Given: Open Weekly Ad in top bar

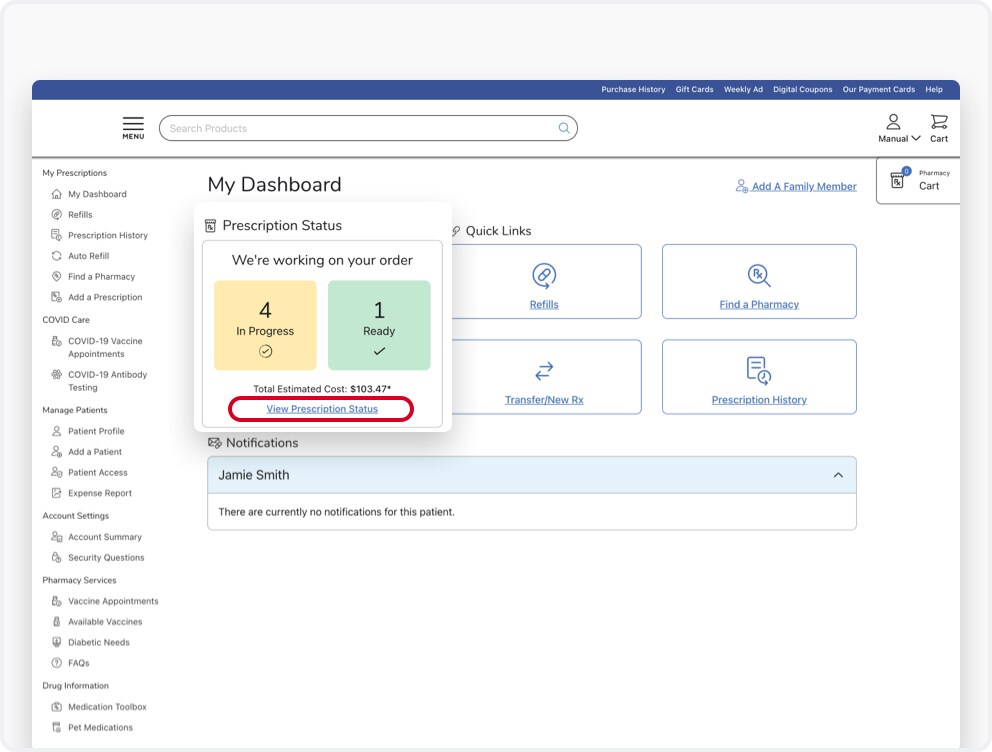Looking at the screenshot, I should click(743, 90).
